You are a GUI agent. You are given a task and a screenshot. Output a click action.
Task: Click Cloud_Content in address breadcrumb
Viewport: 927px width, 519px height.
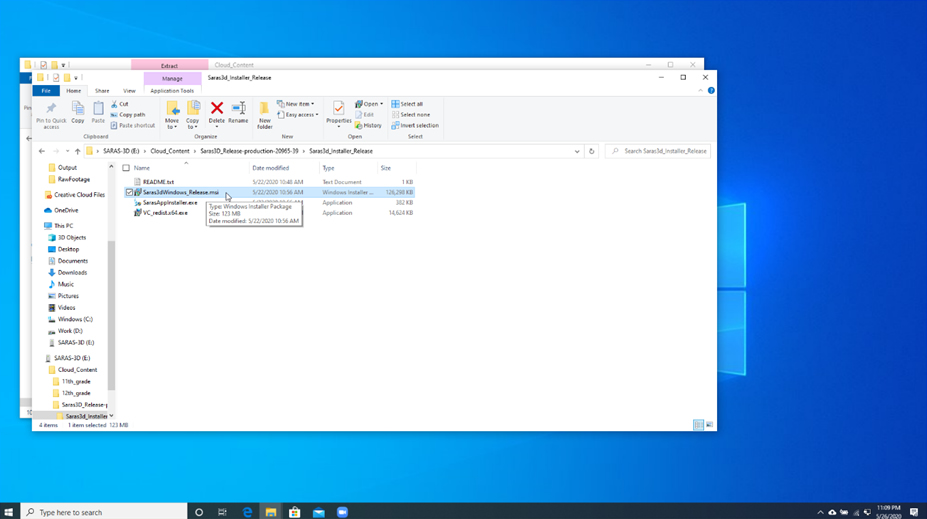(x=170, y=151)
